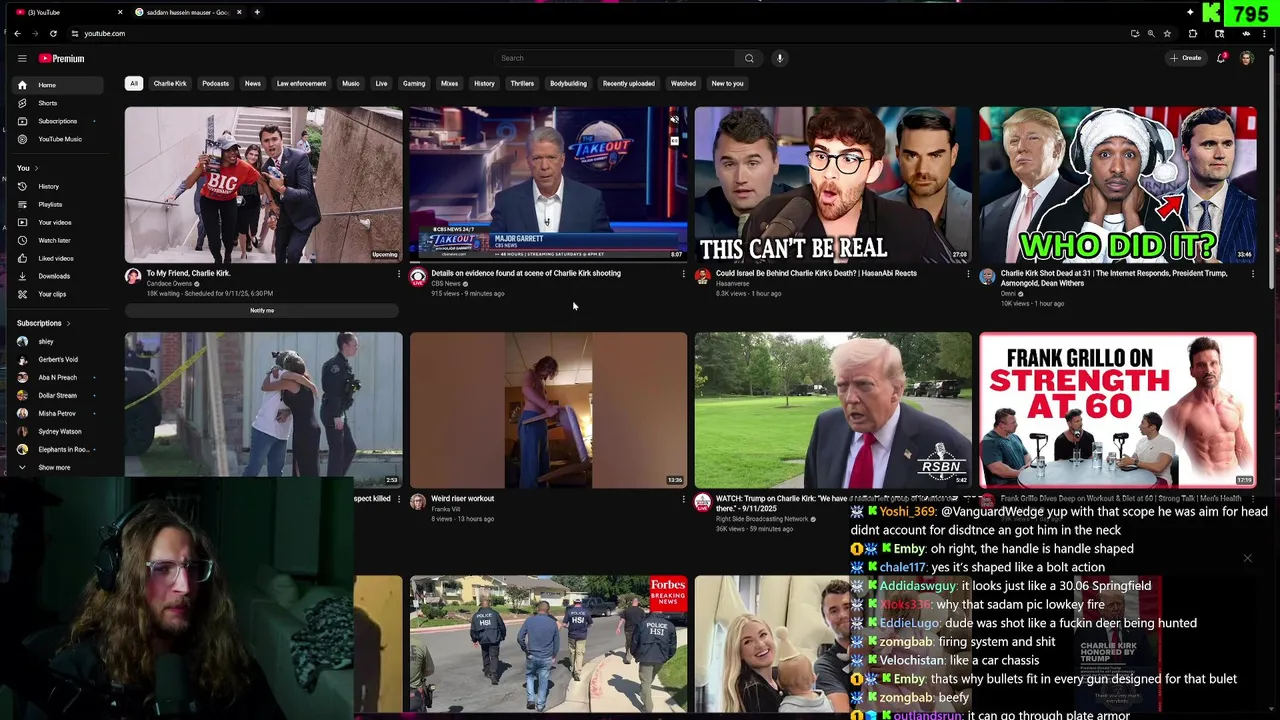
Task: Open Watch later list
Action: pyautogui.click(x=58, y=240)
